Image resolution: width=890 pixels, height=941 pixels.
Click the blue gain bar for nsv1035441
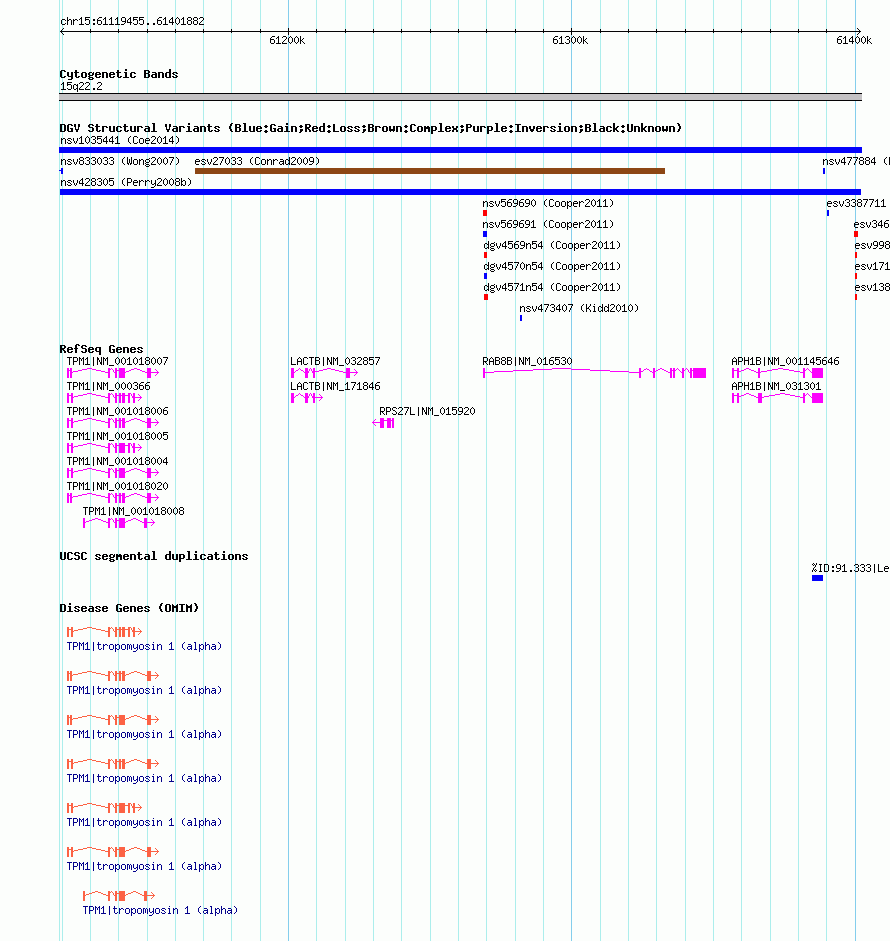point(460,150)
